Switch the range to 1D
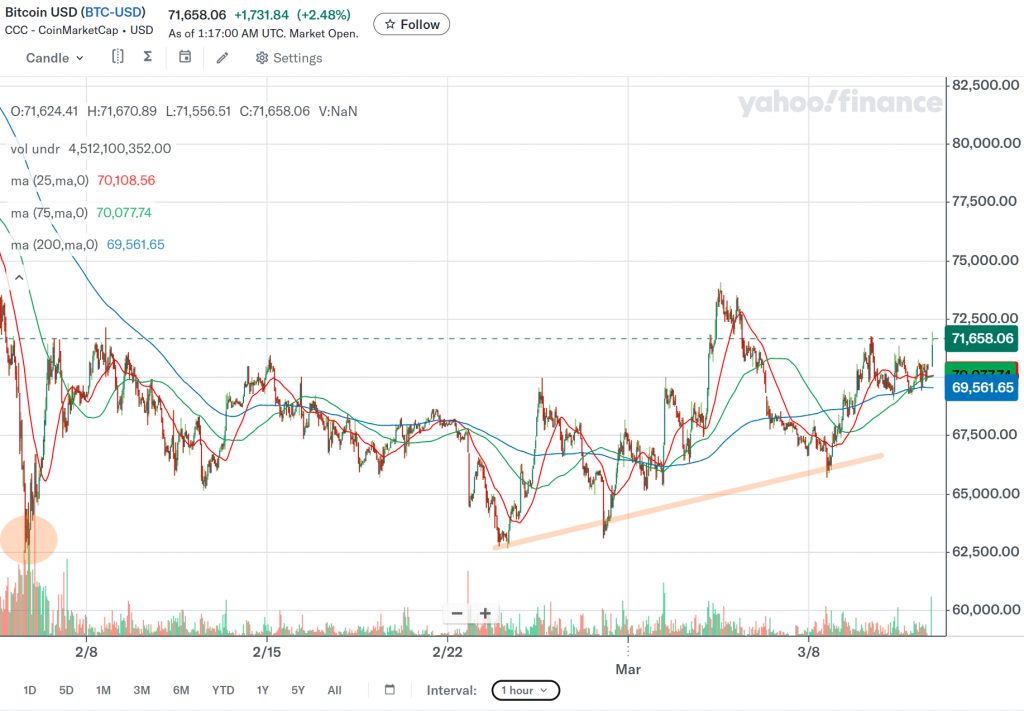The image size is (1024, 711). 30,690
